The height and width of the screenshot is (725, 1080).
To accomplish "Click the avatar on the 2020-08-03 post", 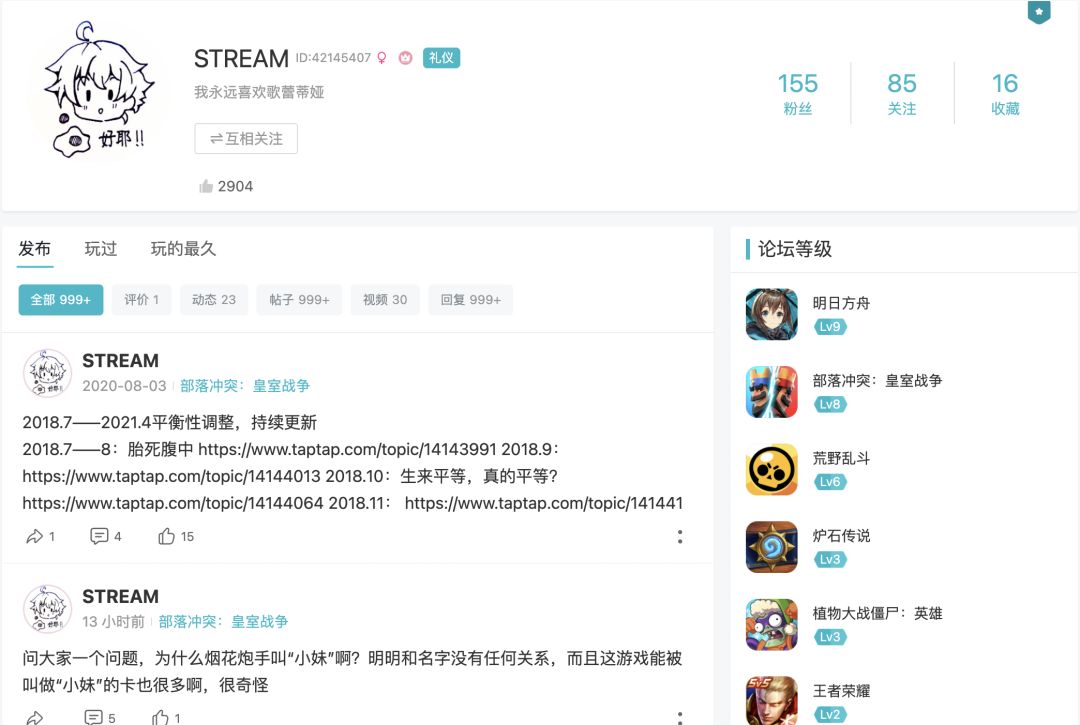I will click(47, 373).
